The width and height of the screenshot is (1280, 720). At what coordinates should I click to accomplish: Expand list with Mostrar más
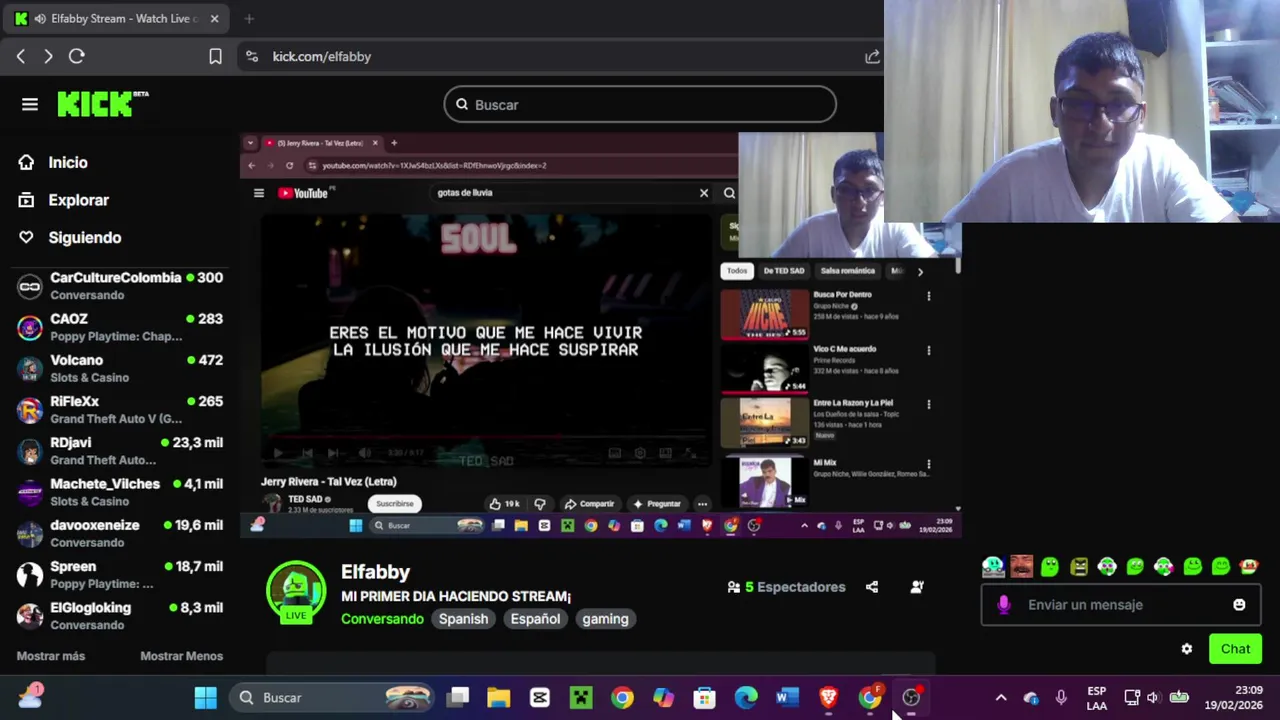pyautogui.click(x=51, y=656)
